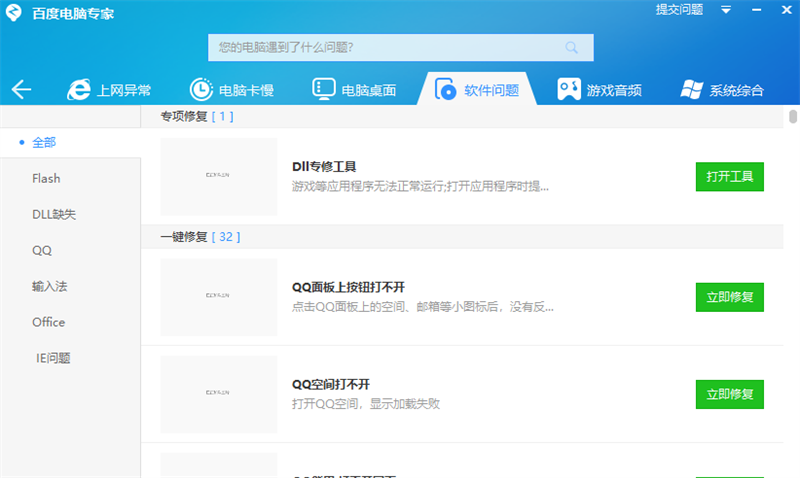The height and width of the screenshot is (478, 800).
Task: Click the QQ空间打不开 thumbnail image
Action: pos(219,394)
